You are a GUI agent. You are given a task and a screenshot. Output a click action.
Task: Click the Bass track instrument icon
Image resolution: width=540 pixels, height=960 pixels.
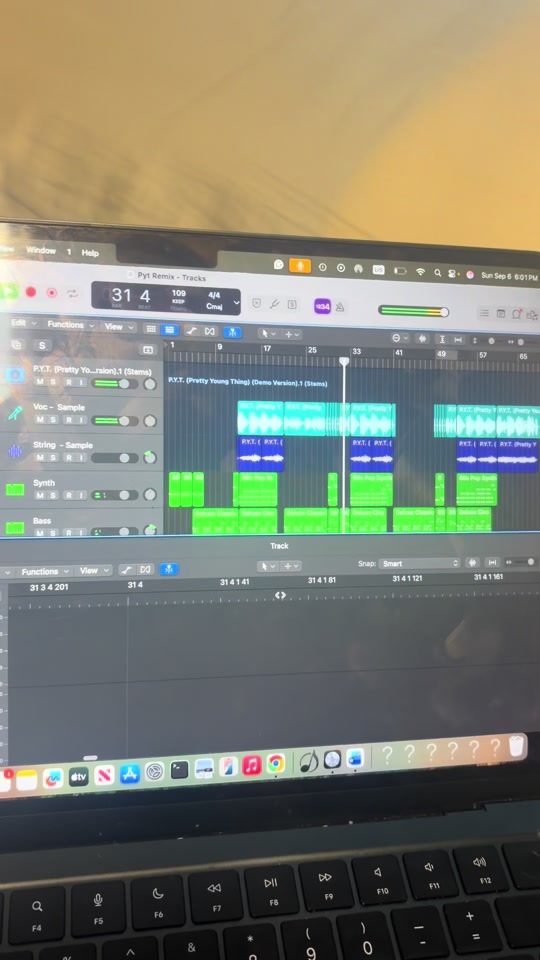tap(15, 527)
